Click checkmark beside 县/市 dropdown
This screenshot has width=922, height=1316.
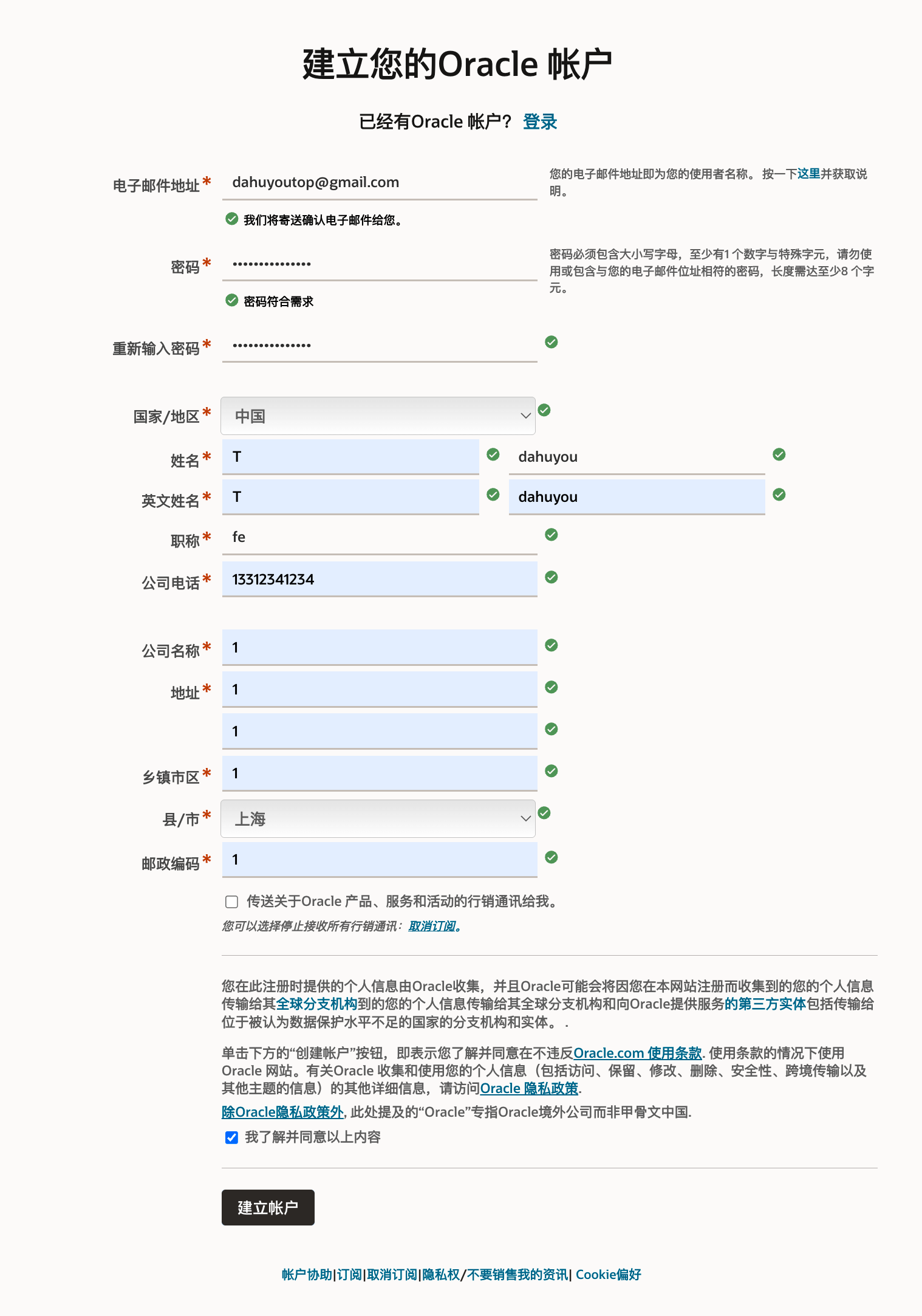click(544, 813)
